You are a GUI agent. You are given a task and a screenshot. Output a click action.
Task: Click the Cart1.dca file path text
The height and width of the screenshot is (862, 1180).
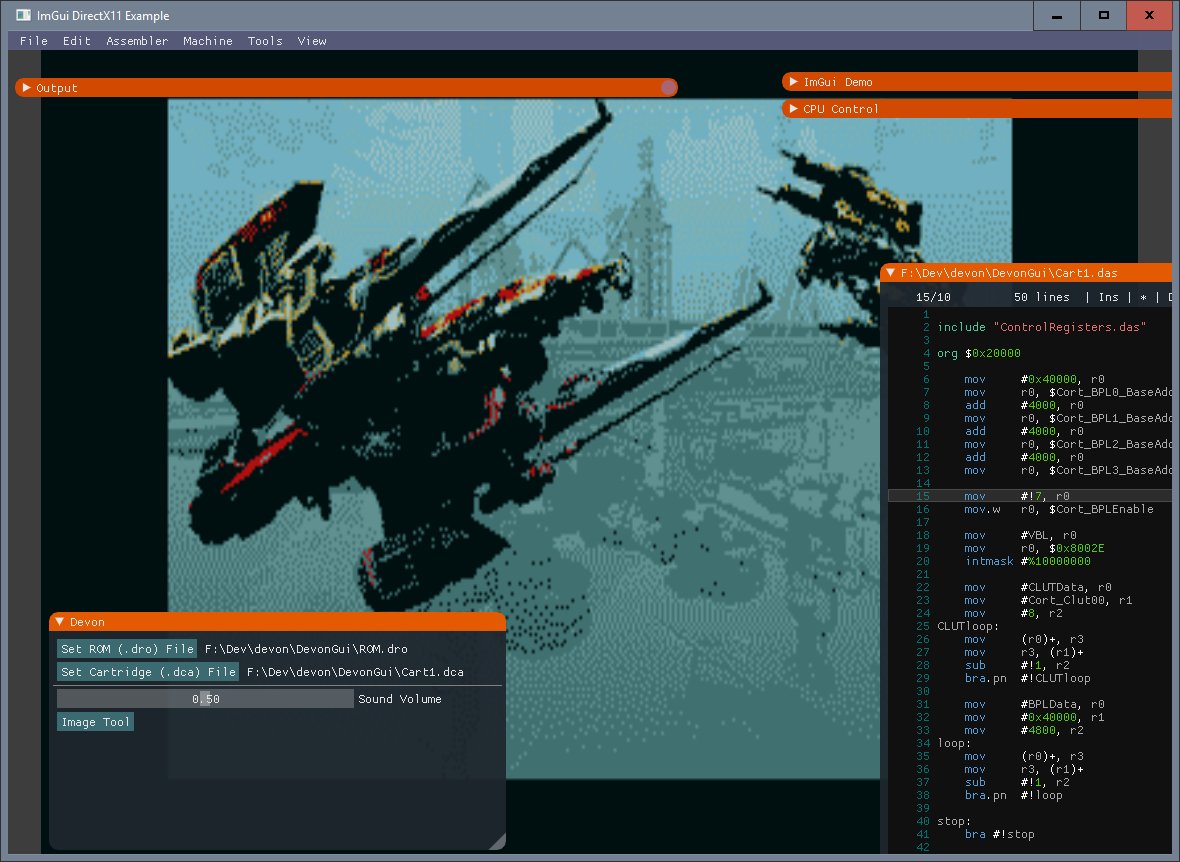tap(355, 672)
